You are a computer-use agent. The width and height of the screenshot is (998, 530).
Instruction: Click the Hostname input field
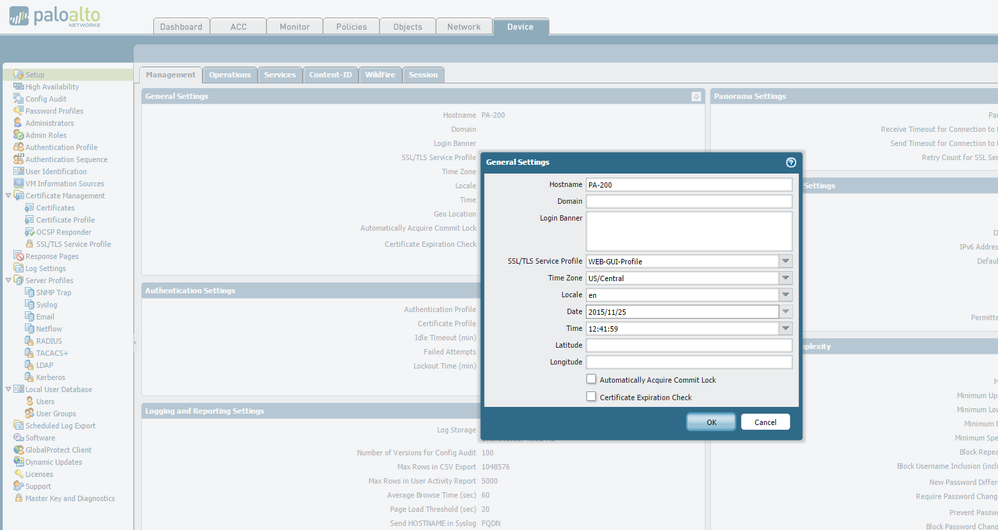688,185
